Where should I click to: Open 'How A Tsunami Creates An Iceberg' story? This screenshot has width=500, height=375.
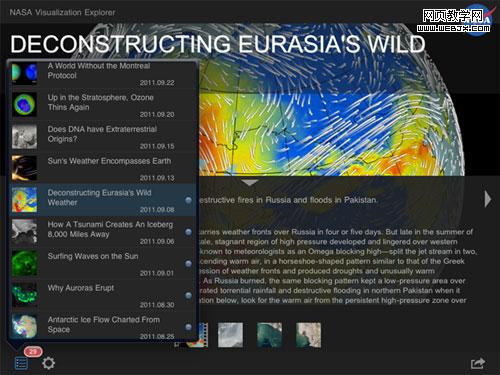tap(103, 232)
